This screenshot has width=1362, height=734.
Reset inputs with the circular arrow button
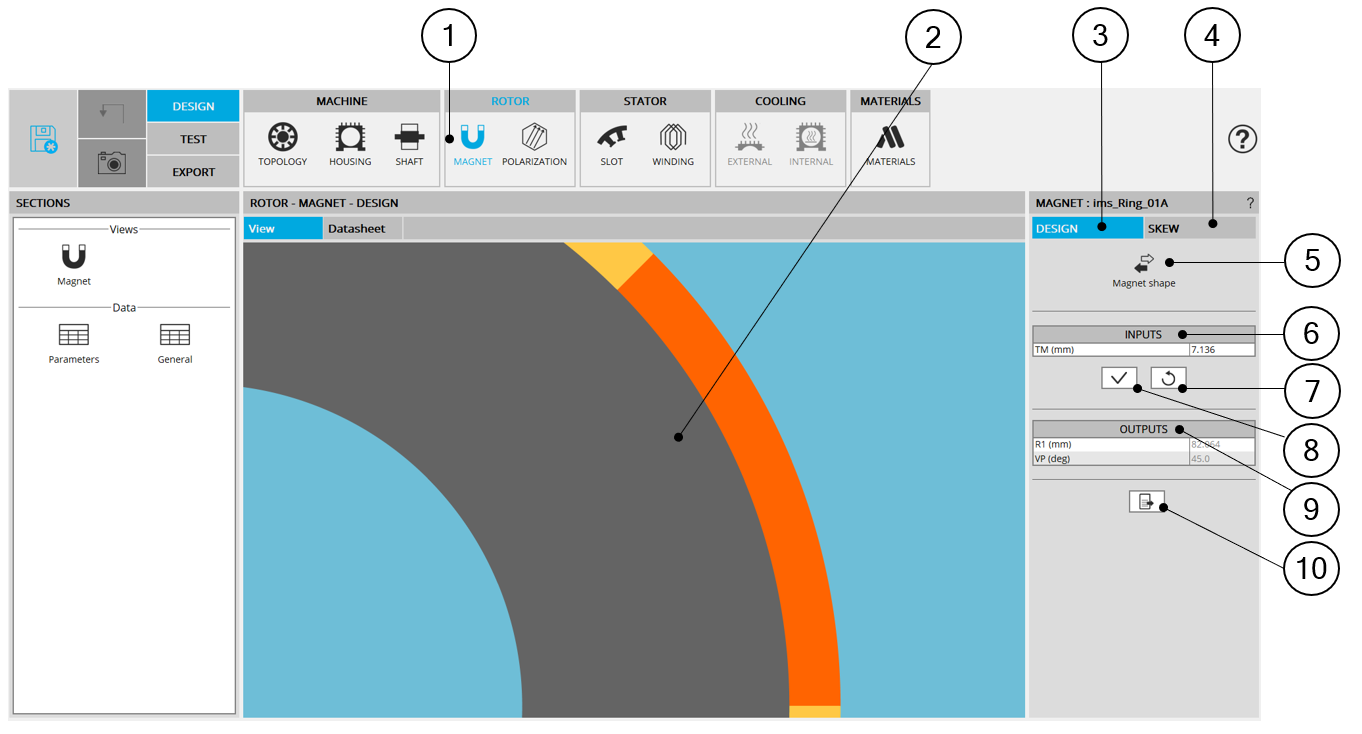click(1168, 378)
